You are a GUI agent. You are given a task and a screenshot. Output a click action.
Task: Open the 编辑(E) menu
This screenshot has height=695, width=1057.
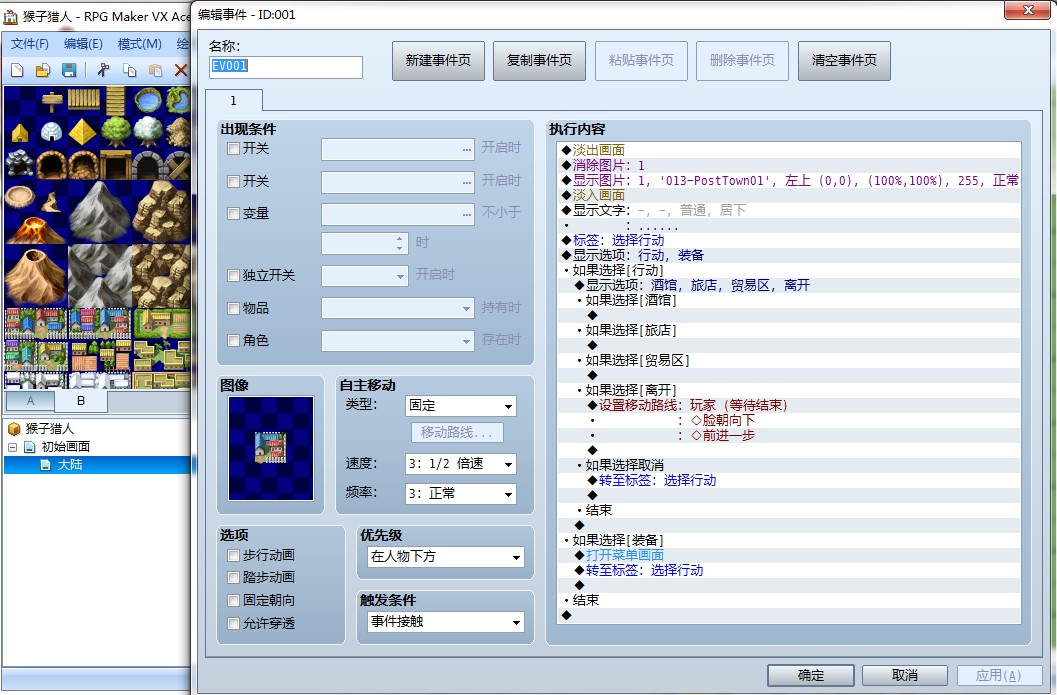point(83,44)
